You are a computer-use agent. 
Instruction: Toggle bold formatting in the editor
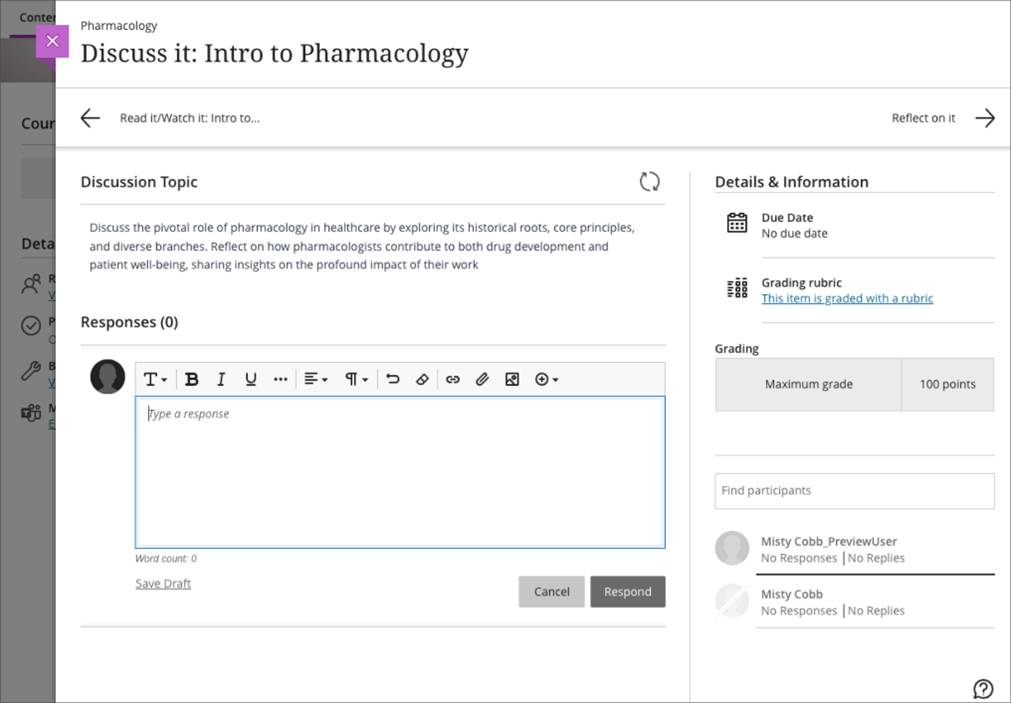[x=192, y=379]
